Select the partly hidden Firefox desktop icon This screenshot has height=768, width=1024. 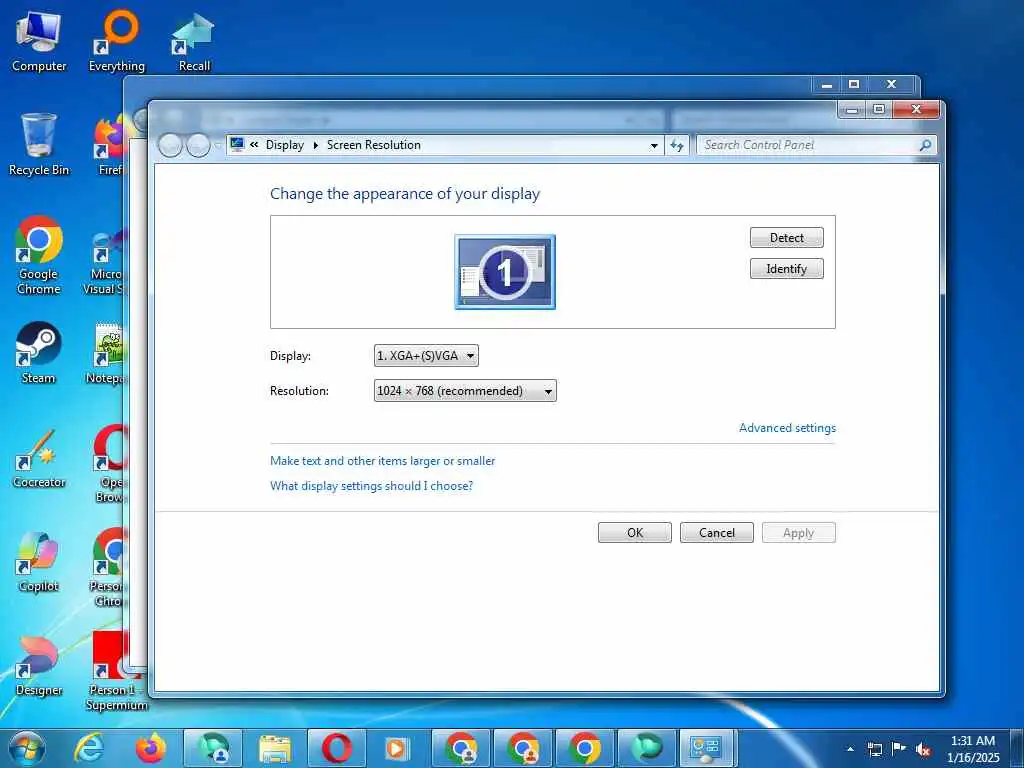(108, 145)
